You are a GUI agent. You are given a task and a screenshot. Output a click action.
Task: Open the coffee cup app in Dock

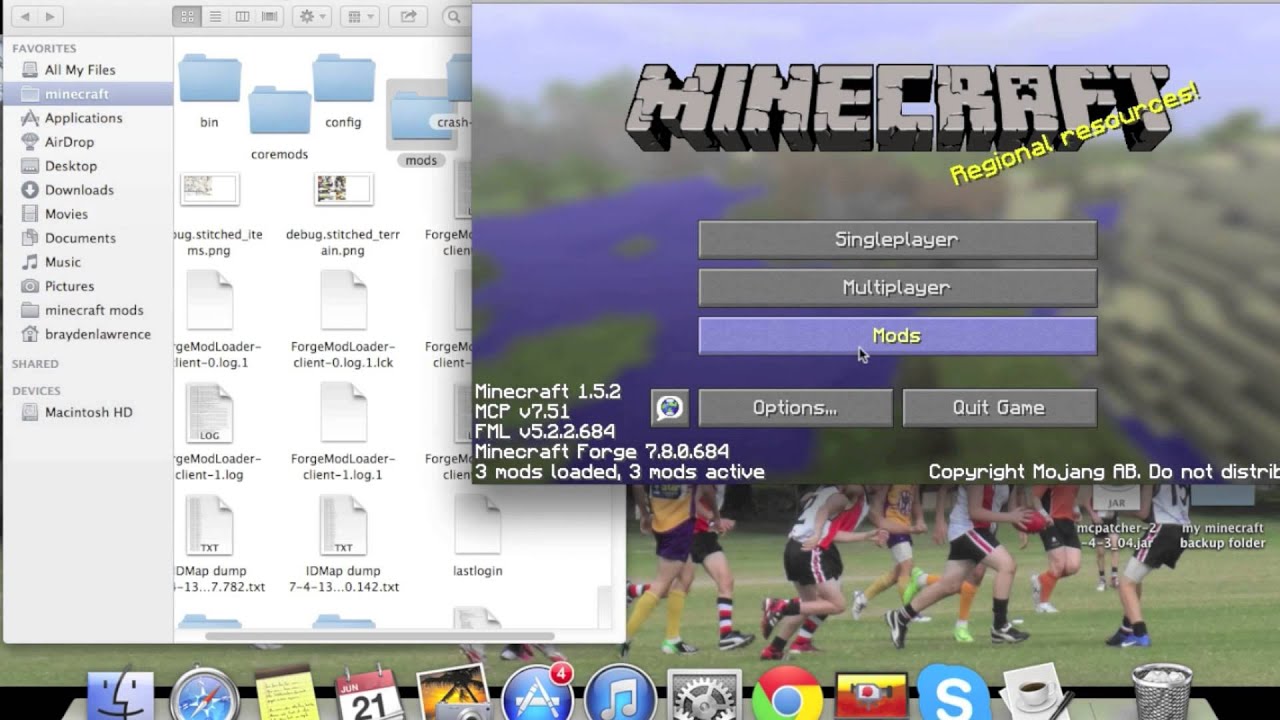click(x=1037, y=694)
